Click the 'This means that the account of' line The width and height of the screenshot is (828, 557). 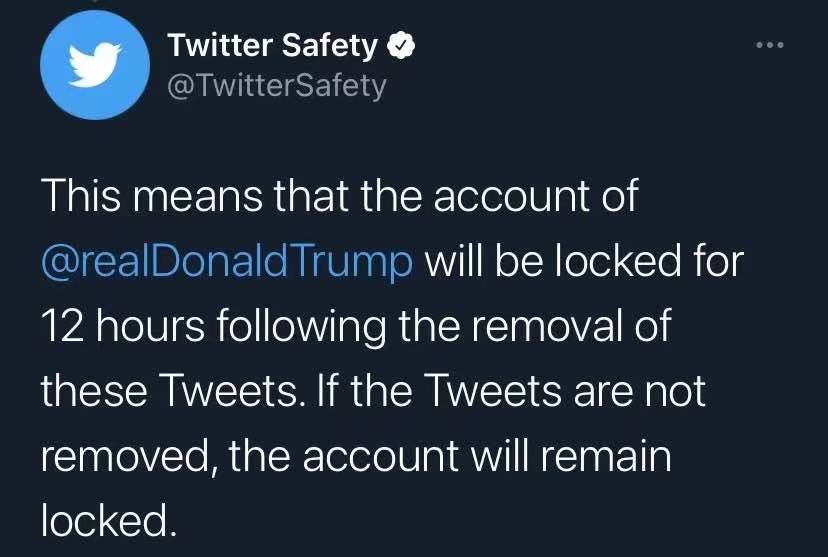(x=340, y=195)
